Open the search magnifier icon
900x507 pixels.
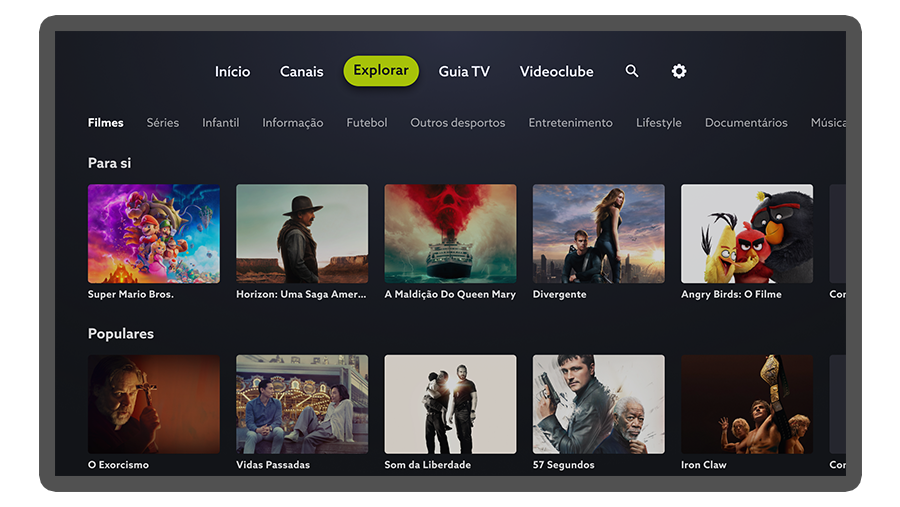631,71
